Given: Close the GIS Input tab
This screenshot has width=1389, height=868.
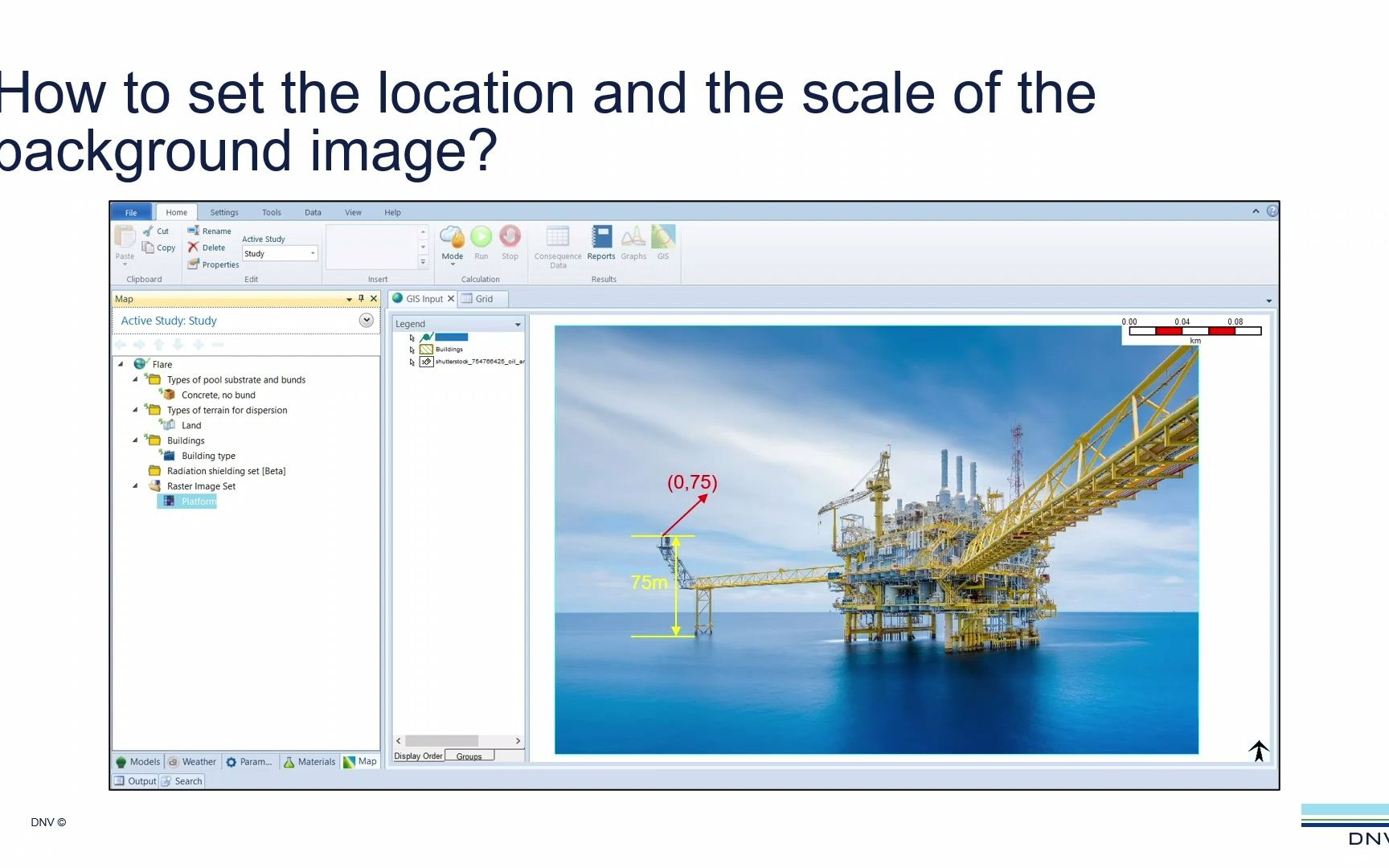Looking at the screenshot, I should [451, 298].
